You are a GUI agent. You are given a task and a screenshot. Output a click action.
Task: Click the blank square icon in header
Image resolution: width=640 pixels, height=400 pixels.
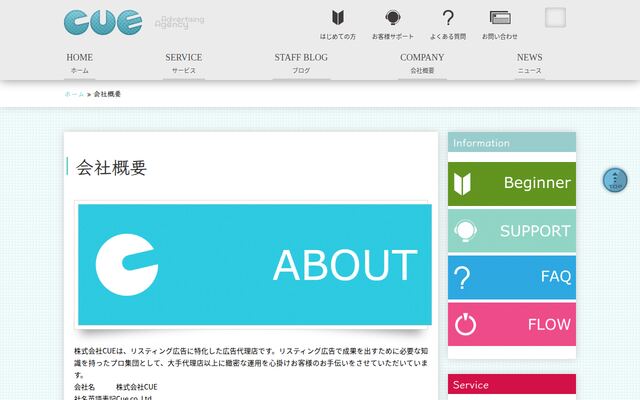coord(555,18)
